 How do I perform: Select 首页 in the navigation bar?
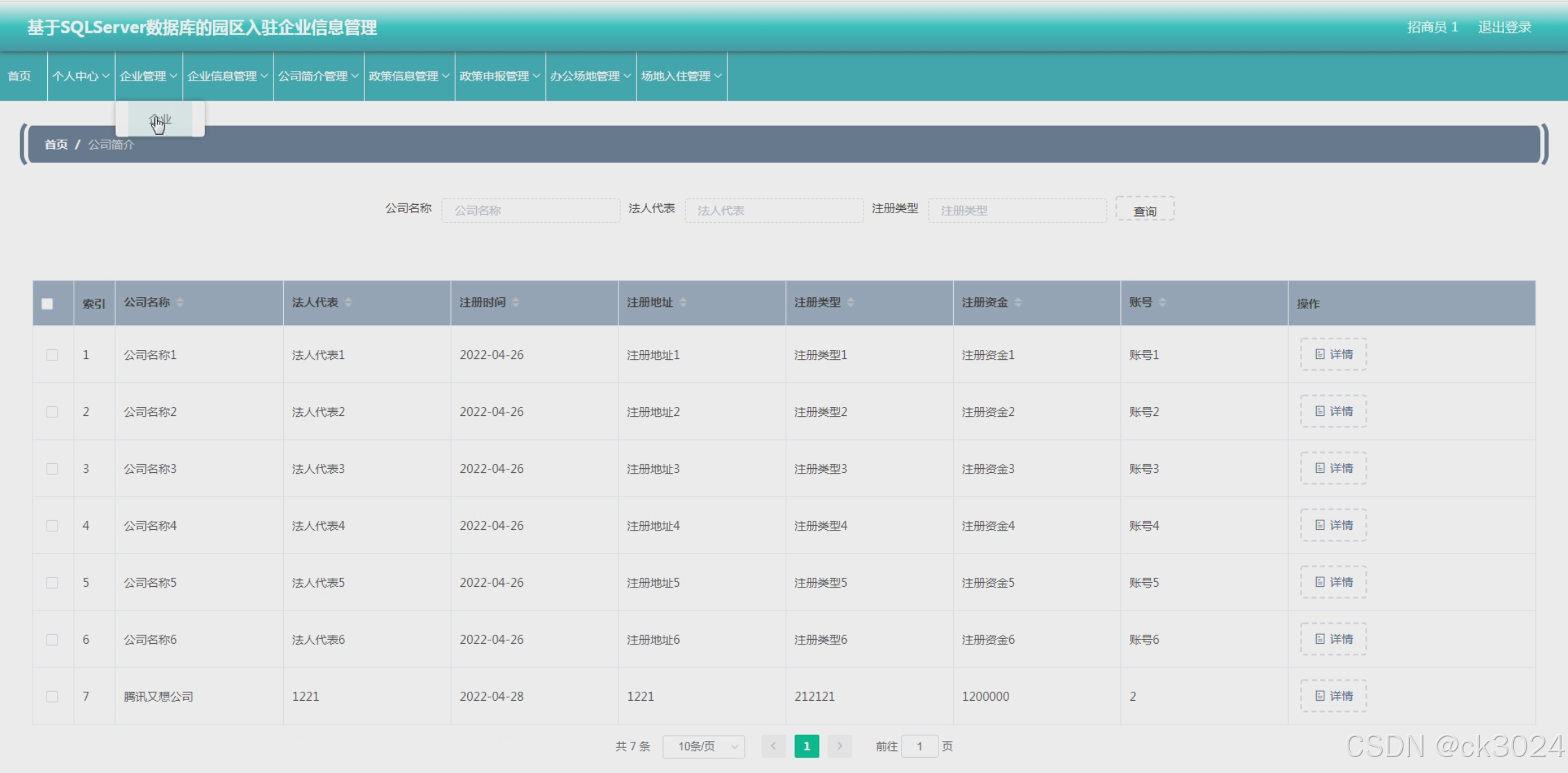(x=20, y=76)
